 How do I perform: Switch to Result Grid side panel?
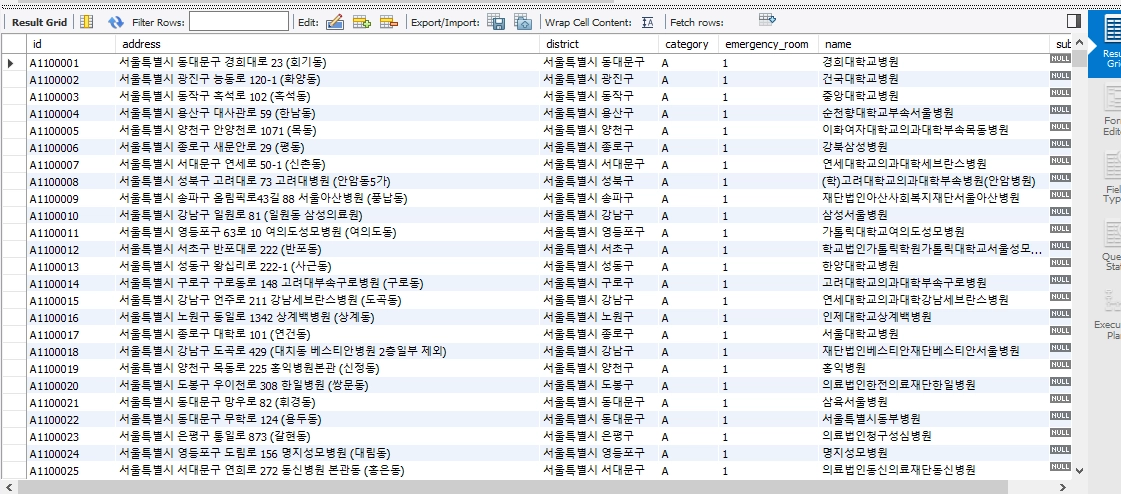[1107, 44]
